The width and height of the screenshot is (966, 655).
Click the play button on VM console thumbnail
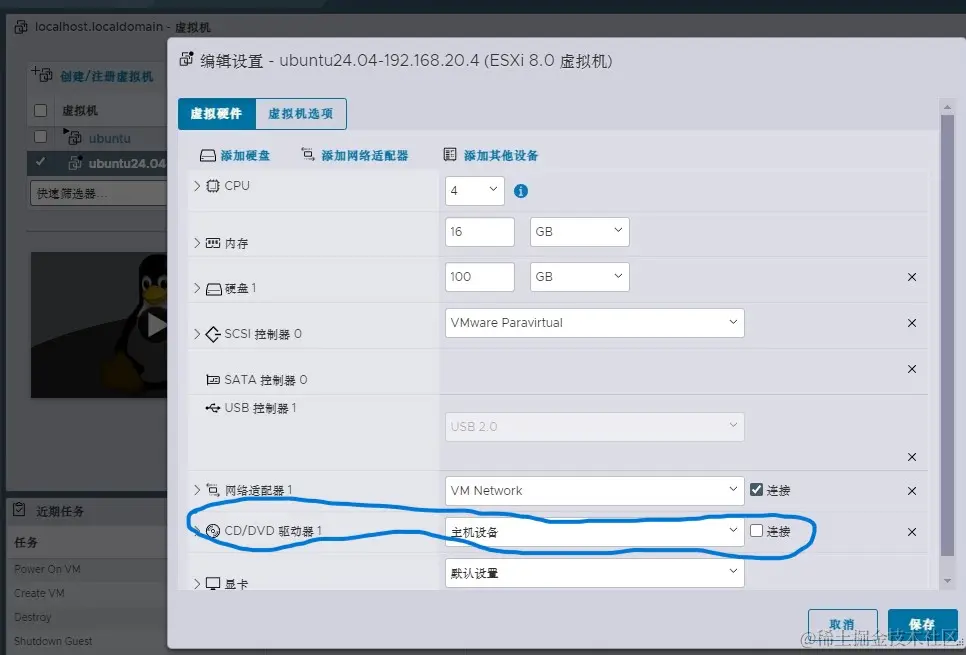tap(154, 325)
